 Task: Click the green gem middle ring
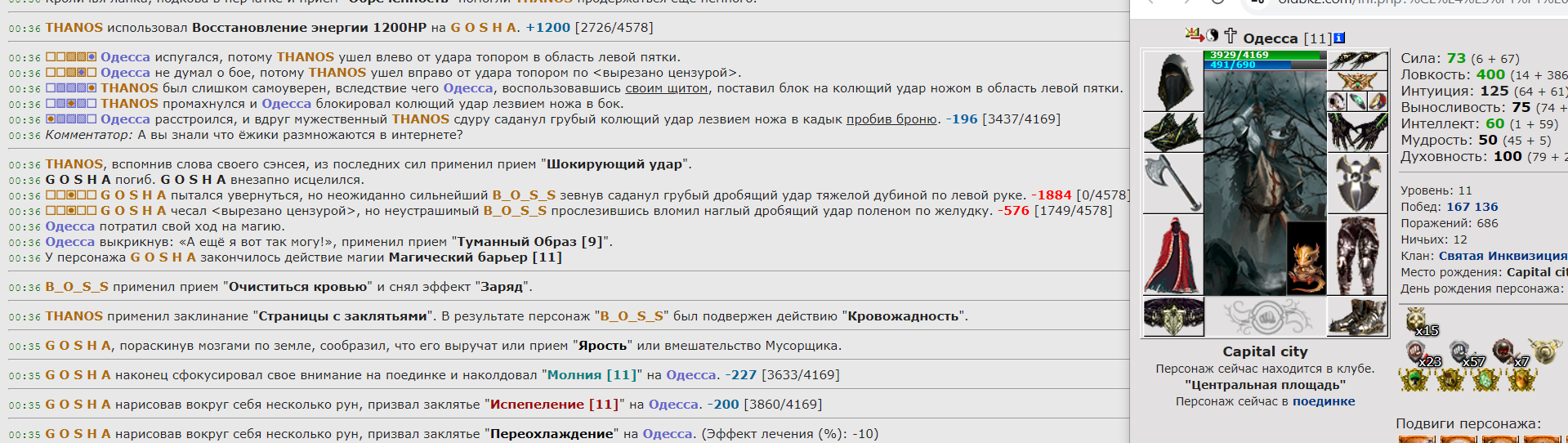pyautogui.click(x=1357, y=101)
